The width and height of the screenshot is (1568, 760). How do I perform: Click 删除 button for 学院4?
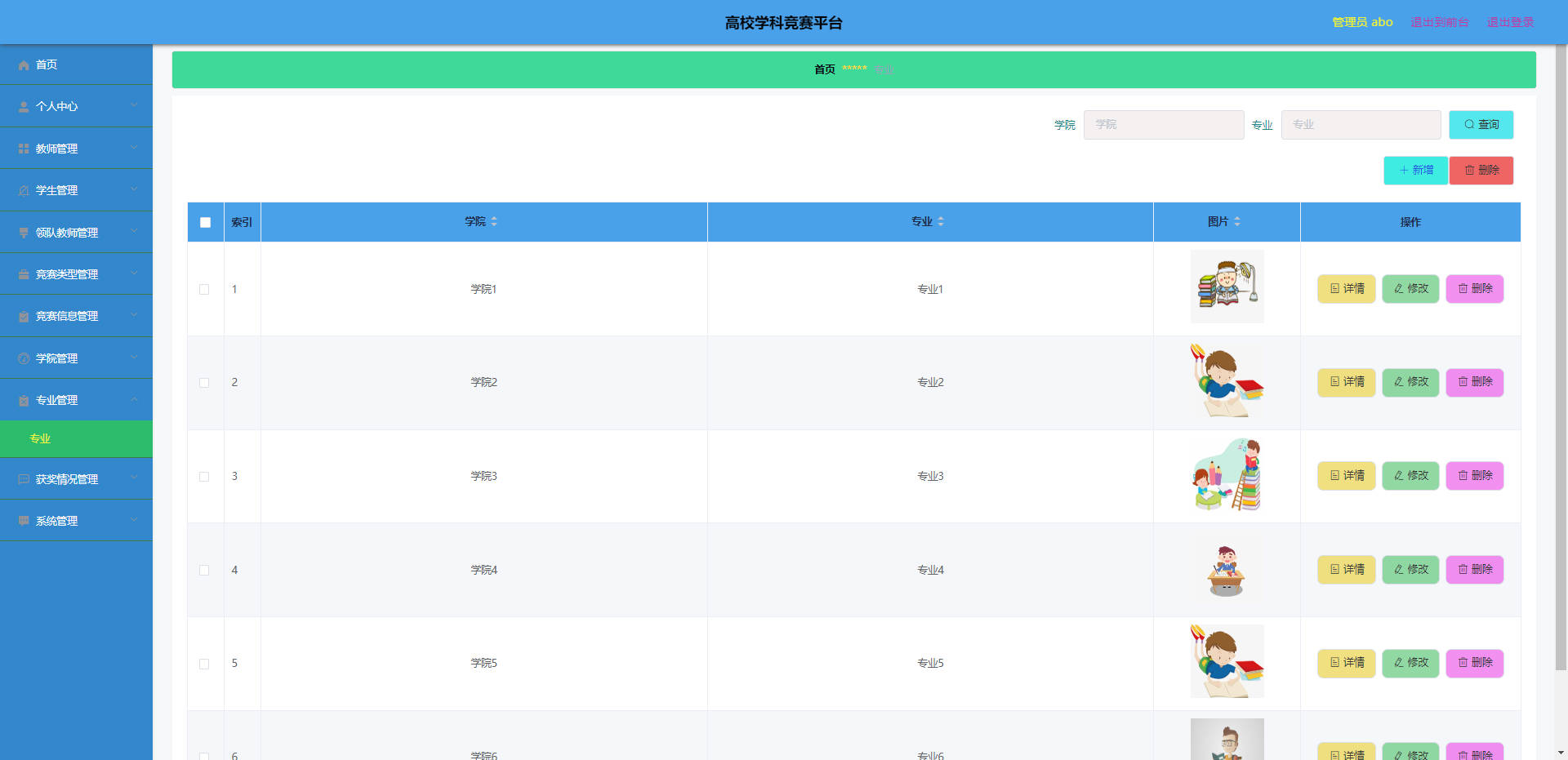(1474, 570)
